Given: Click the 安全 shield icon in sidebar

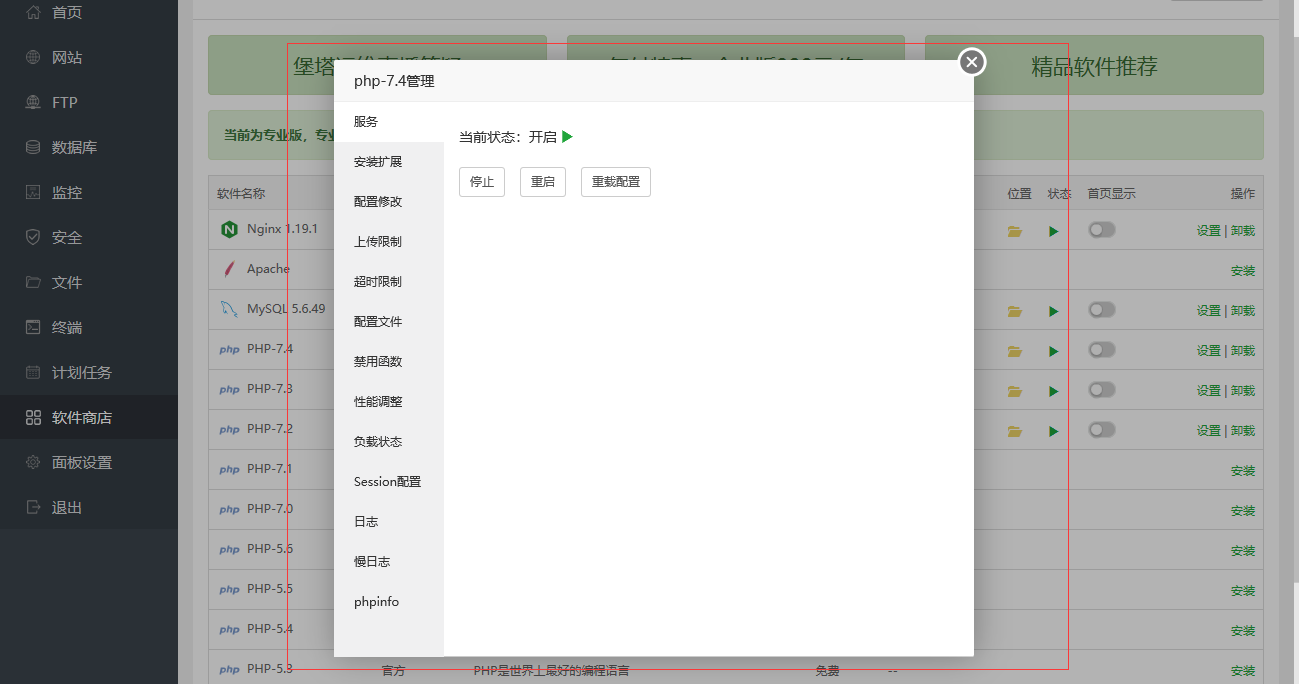Looking at the screenshot, I should [33, 237].
